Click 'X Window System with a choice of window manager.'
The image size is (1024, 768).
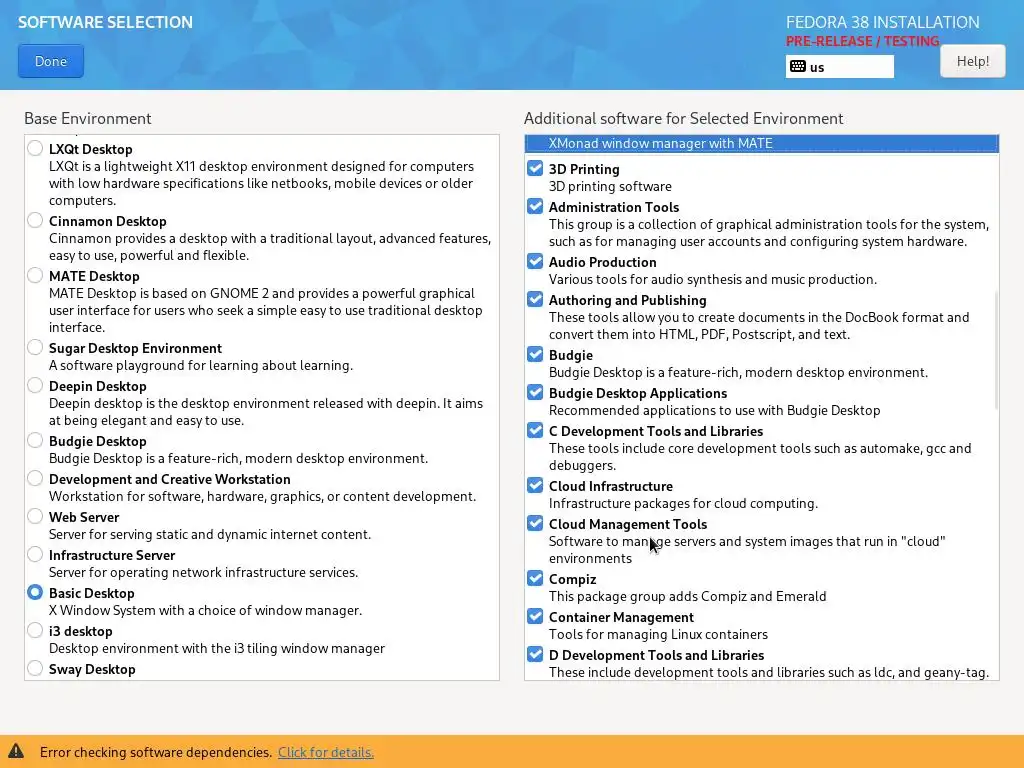(206, 610)
